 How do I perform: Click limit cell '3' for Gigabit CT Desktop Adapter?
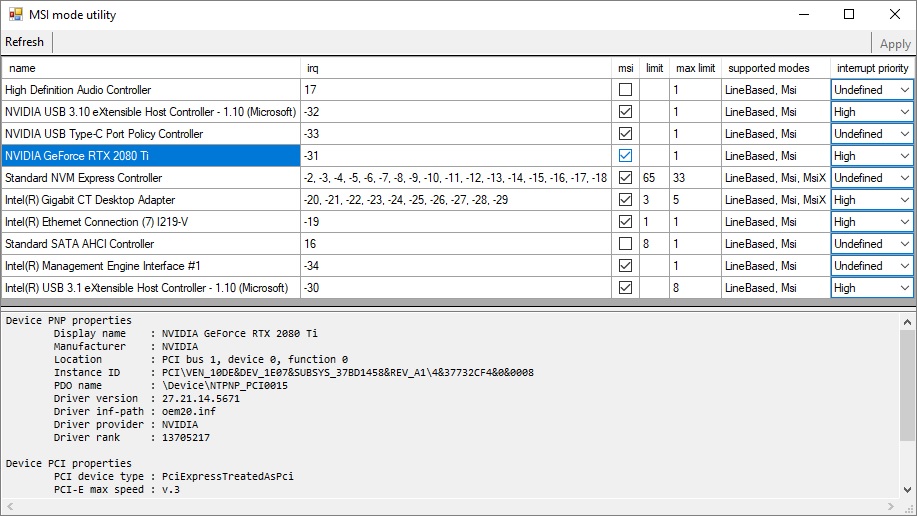pos(654,200)
